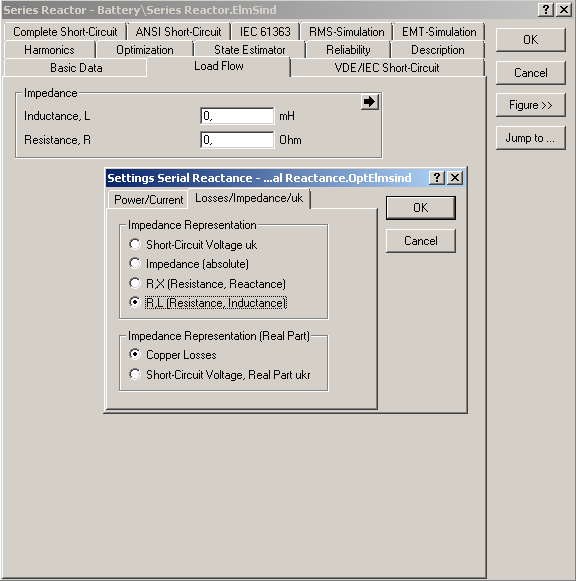Viewport: 576px width, 581px height.
Task: Go to the Description tab
Action: [437, 50]
